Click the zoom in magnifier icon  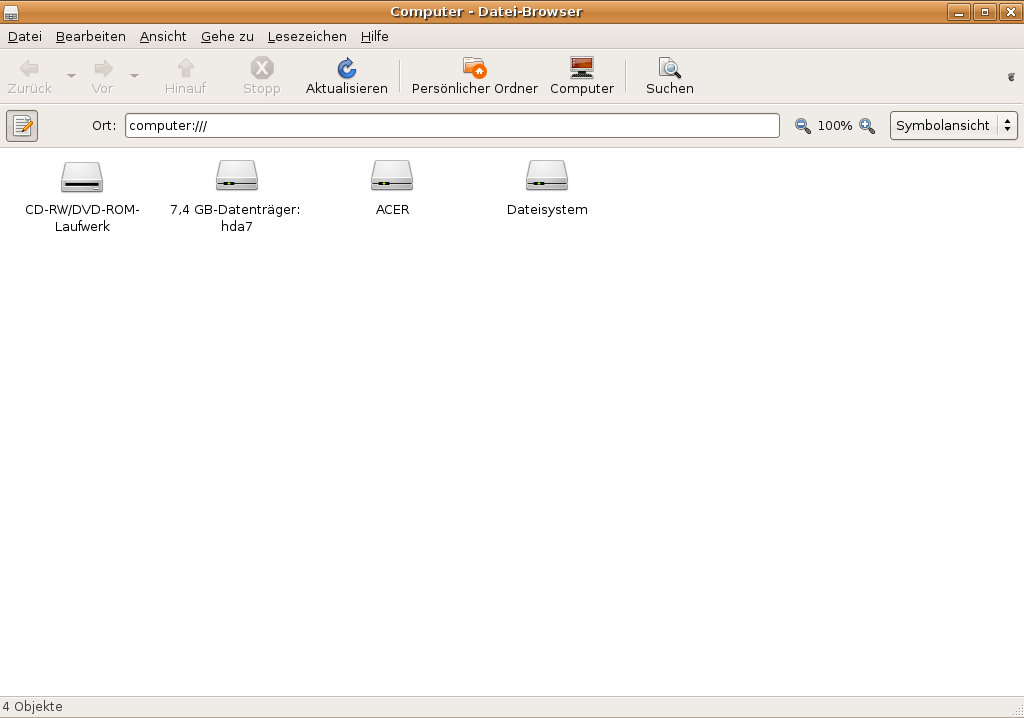click(x=867, y=126)
